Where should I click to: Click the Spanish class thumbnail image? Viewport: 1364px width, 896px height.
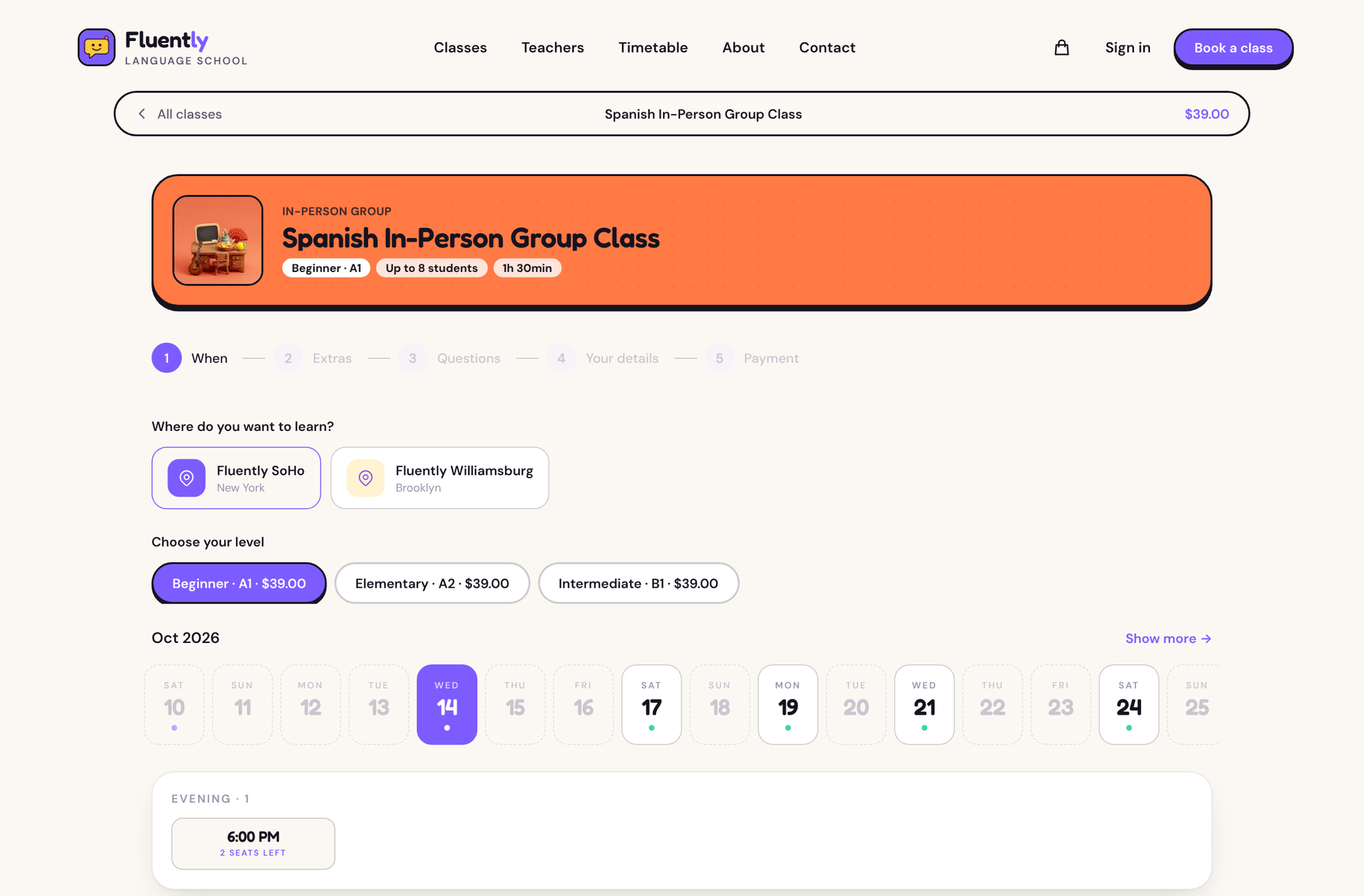pyautogui.click(x=218, y=240)
